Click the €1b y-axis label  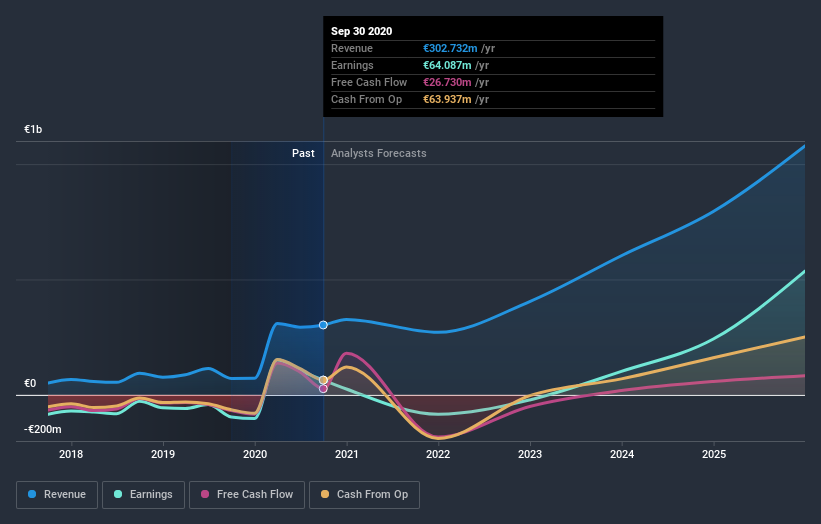point(33,129)
